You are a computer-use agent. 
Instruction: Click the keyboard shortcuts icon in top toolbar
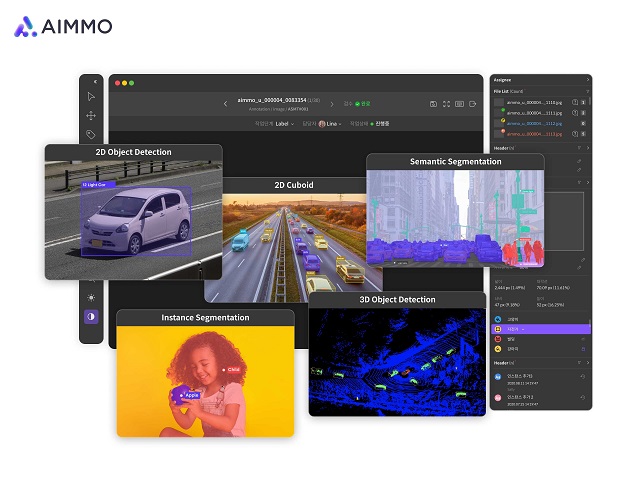(460, 104)
